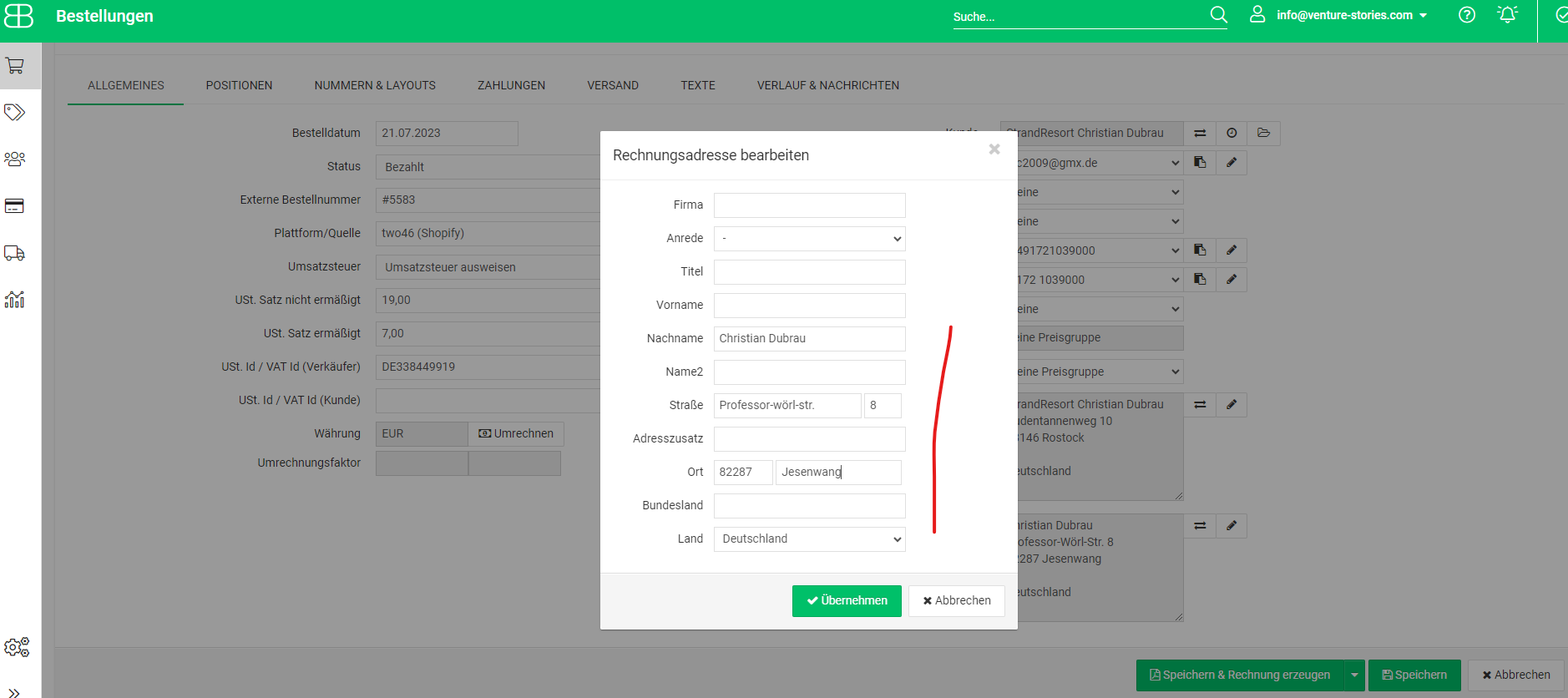Open the Land dropdown showing Deutschland
This screenshot has height=698, width=1568.
pos(810,539)
